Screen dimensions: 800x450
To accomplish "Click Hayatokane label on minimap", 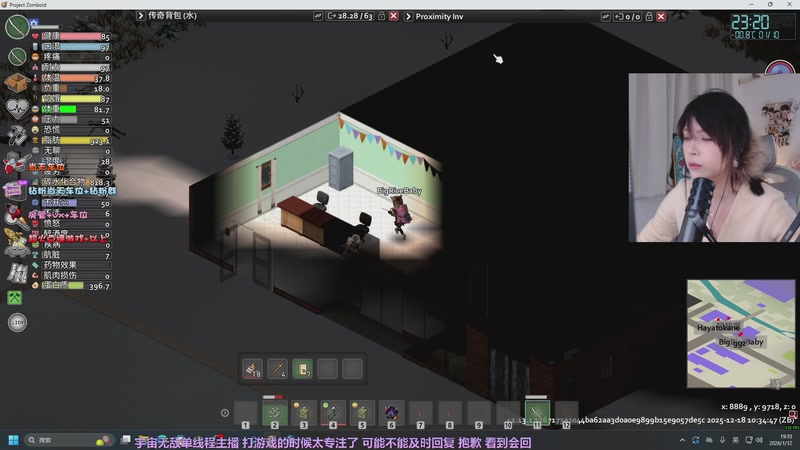I will pos(718,328).
